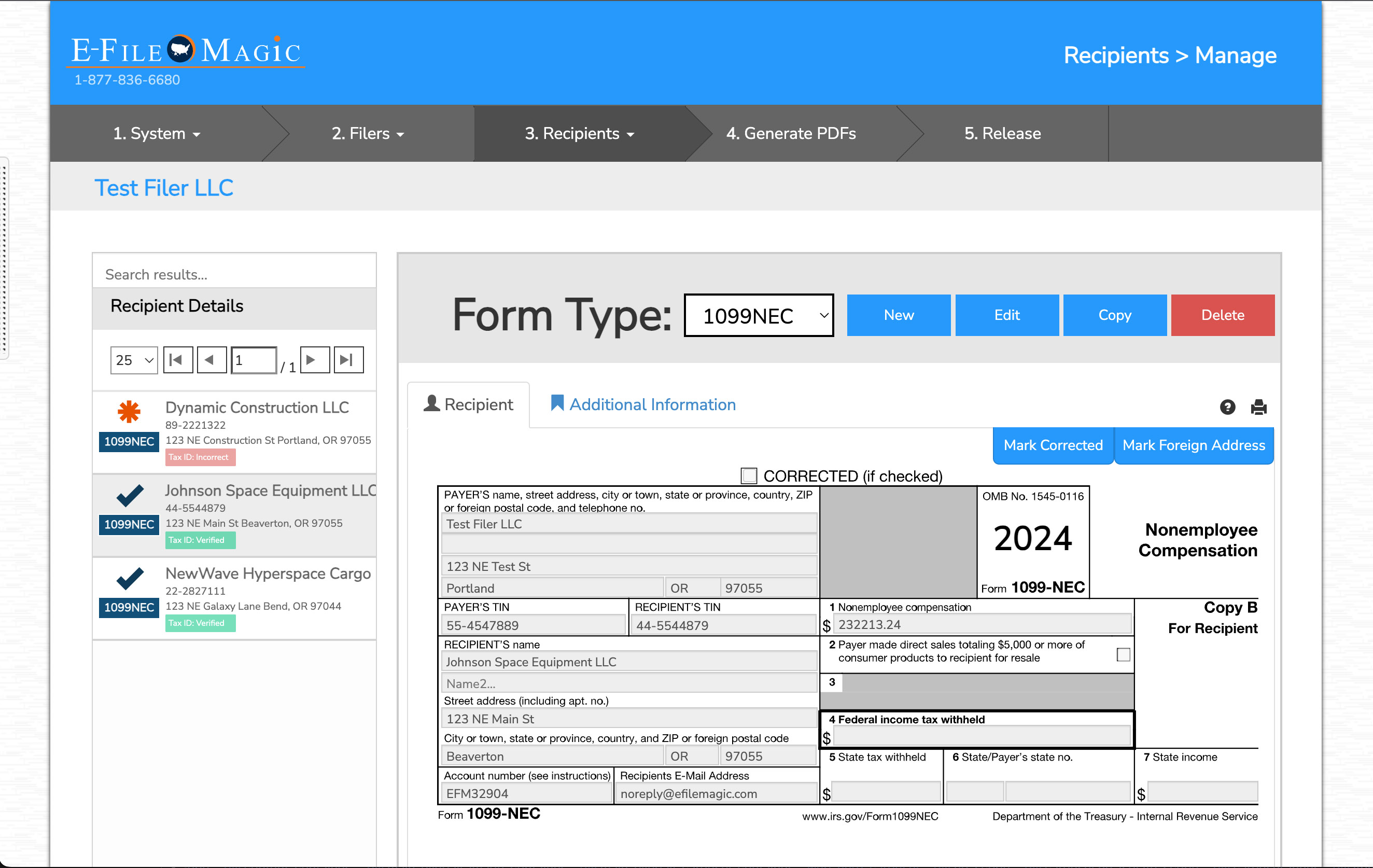Go to previous recipients page
Viewport: 1373px width, 868px height.
[211, 360]
